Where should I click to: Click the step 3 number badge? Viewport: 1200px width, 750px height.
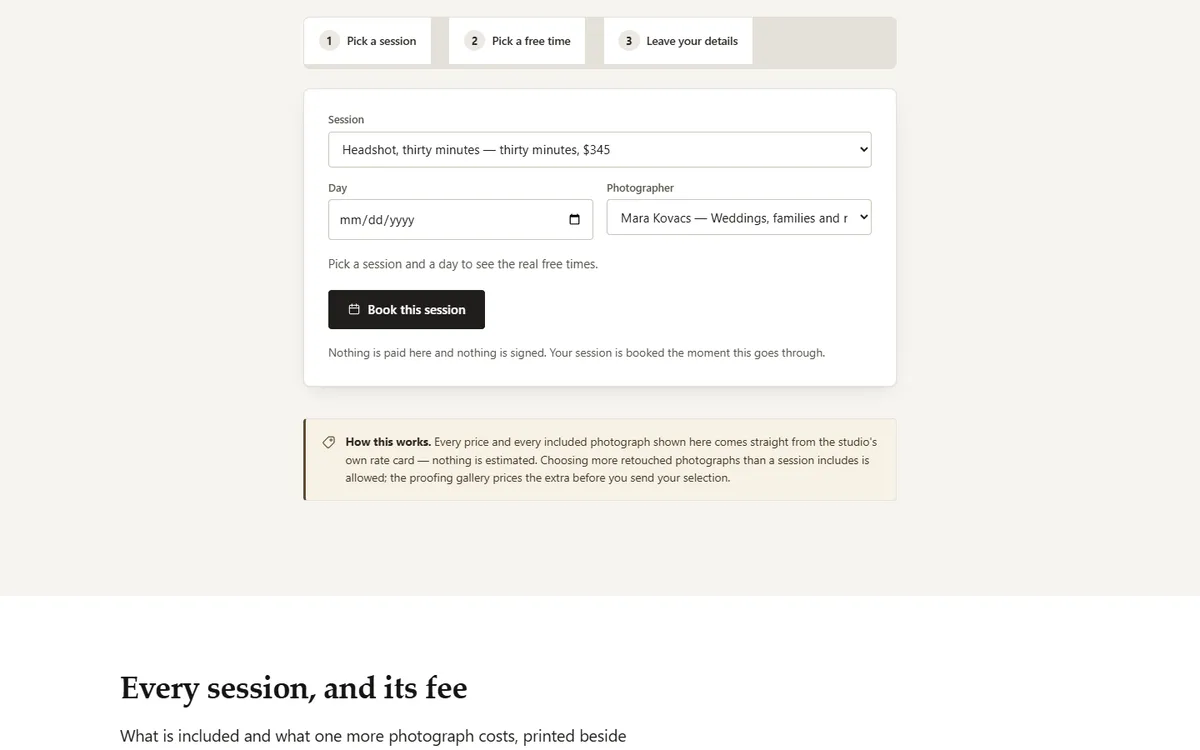click(x=628, y=41)
